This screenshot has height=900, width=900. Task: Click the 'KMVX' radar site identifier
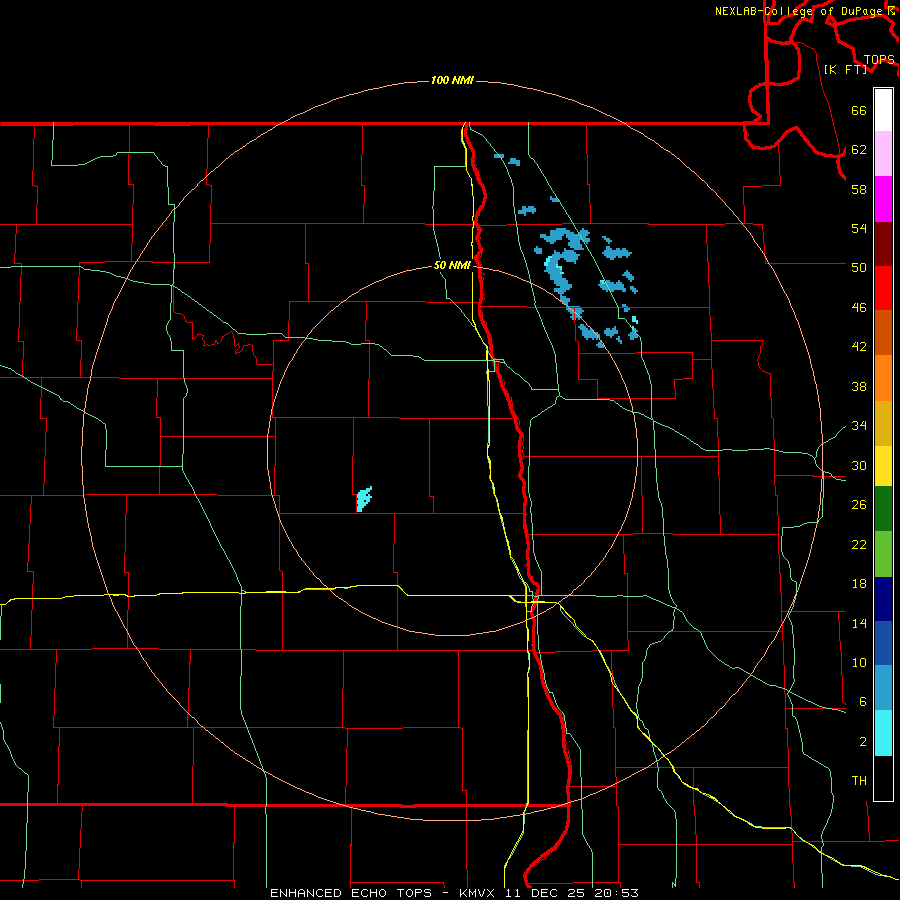click(476, 893)
